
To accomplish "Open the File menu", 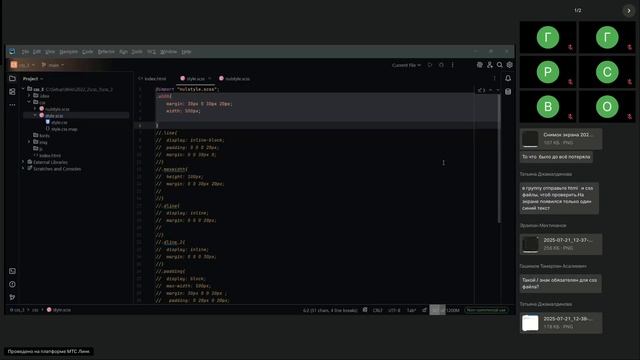I will (25, 52).
